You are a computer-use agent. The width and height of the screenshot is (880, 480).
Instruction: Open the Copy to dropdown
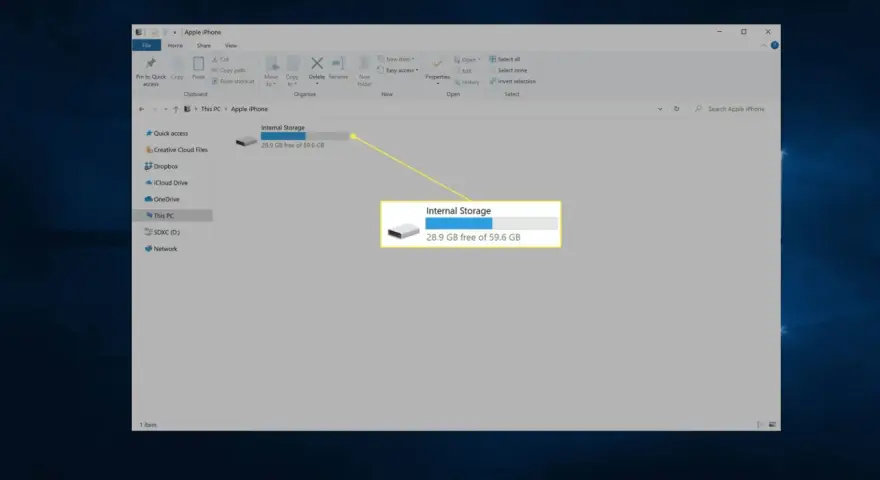292,72
